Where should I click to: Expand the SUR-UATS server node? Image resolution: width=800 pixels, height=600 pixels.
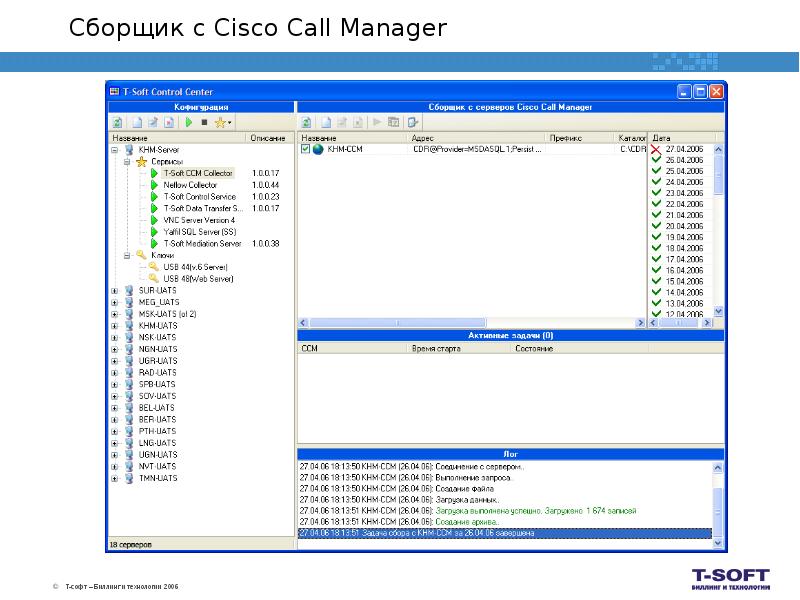[x=112, y=290]
